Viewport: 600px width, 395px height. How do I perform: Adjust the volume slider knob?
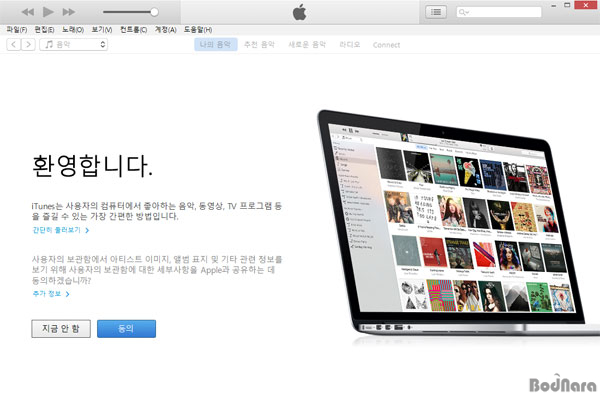[154, 12]
